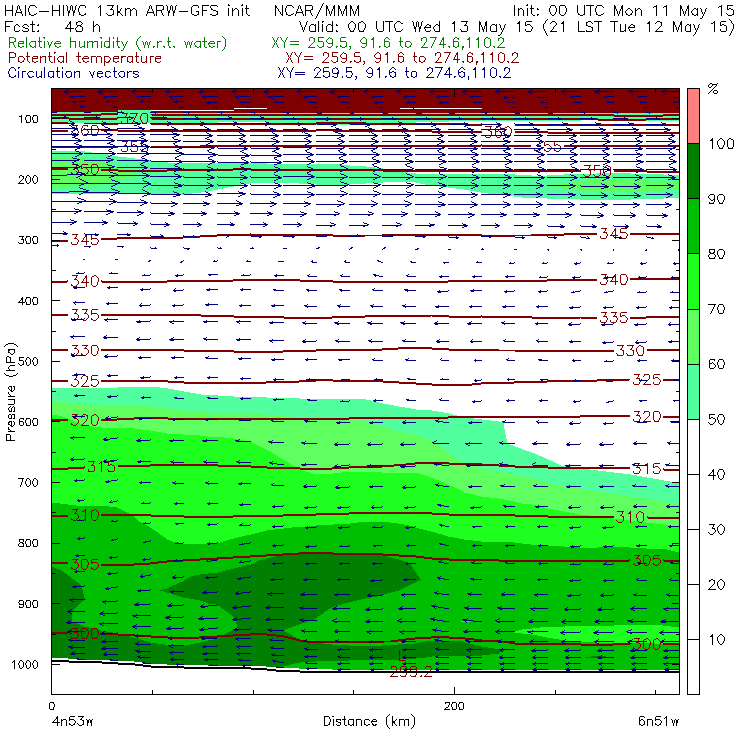This screenshot has height=740, width=740.
Task: Select the 'Init: 00 UTC Mon 11 May 15' text
Action: 623,10
